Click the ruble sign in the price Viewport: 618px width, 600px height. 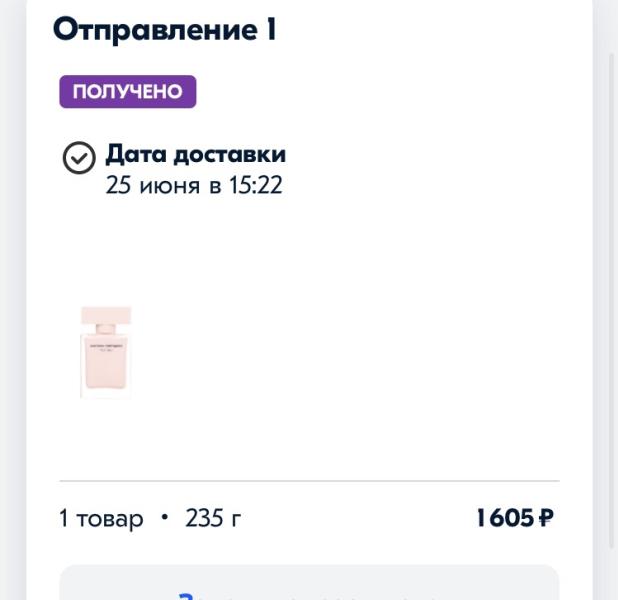[546, 518]
